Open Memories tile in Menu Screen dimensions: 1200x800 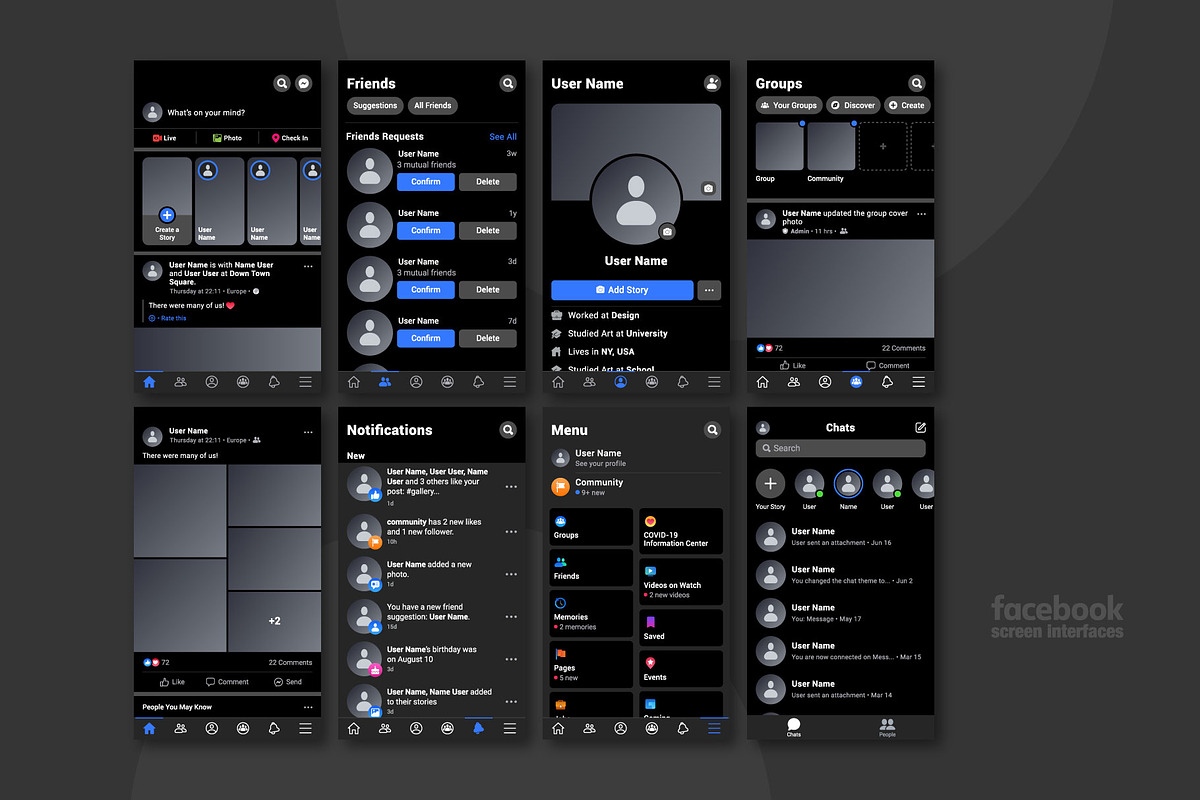[591, 613]
